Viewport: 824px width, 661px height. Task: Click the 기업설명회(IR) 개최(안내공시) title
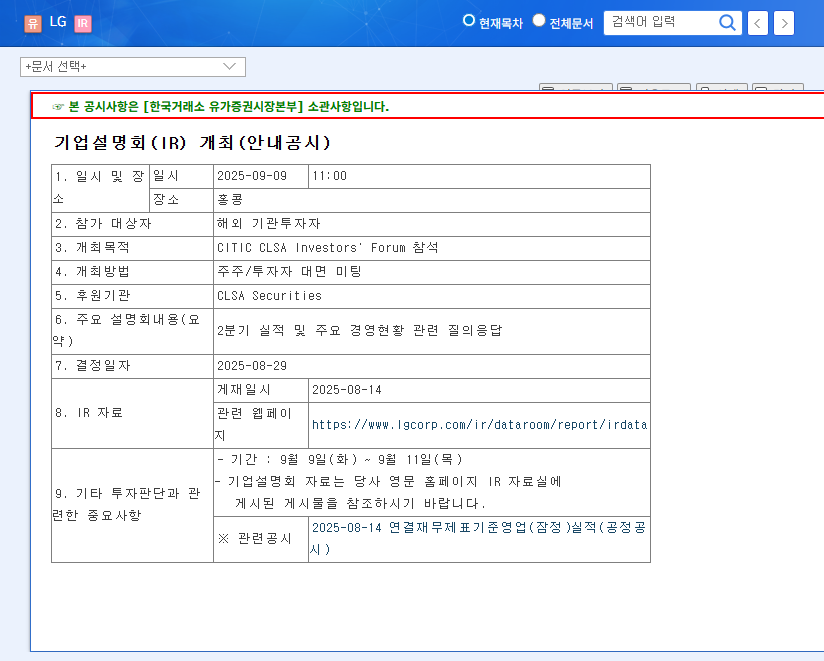coord(192,142)
